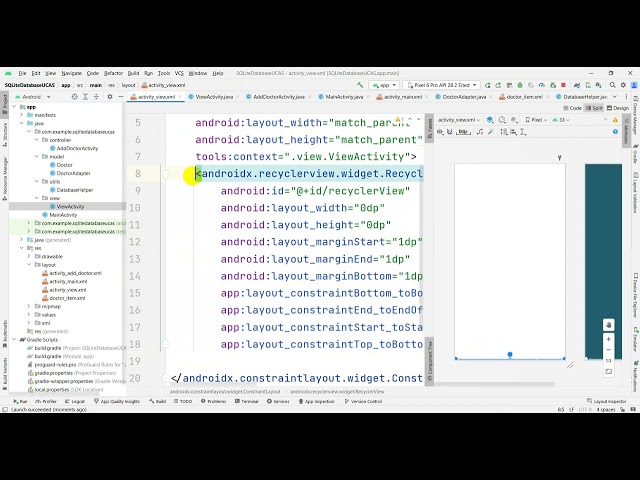The width and height of the screenshot is (640, 480).
Task: Click the Profile app gauge icon
Action: (x=542, y=85)
